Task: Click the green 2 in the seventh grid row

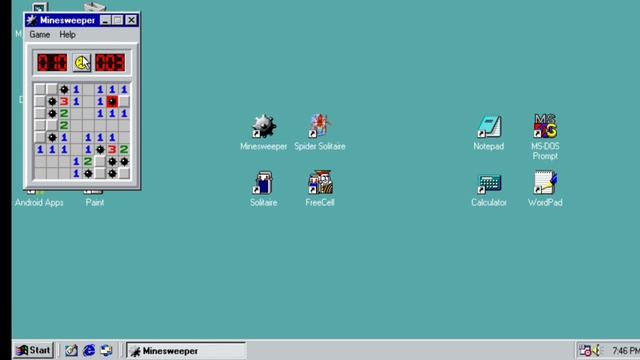Action: (x=88, y=161)
